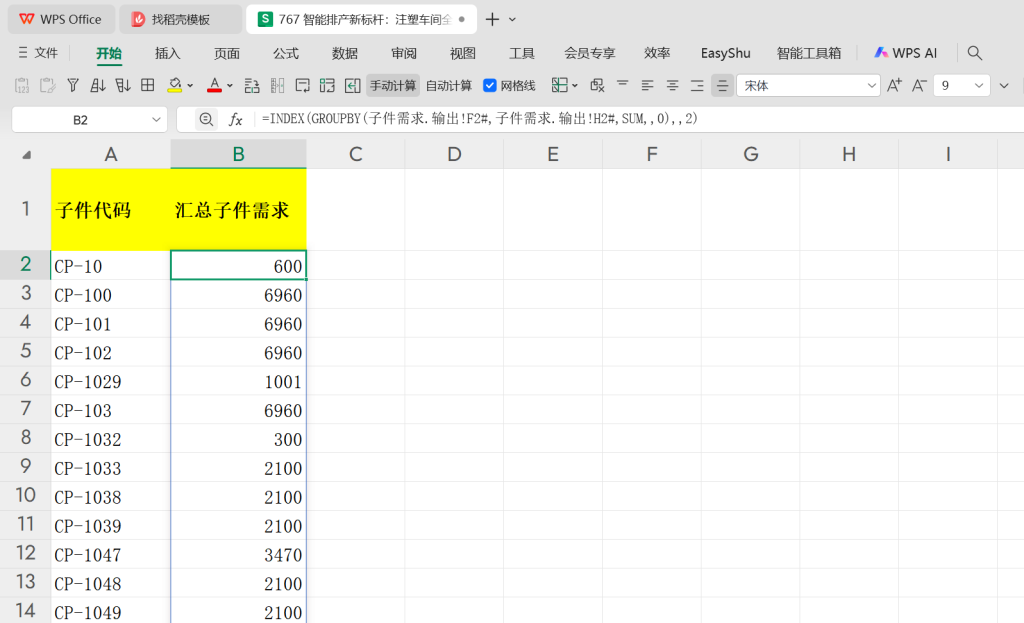The width and height of the screenshot is (1024, 623).
Task: Click the green-arrow indent panel icon
Action: click(x=353, y=86)
